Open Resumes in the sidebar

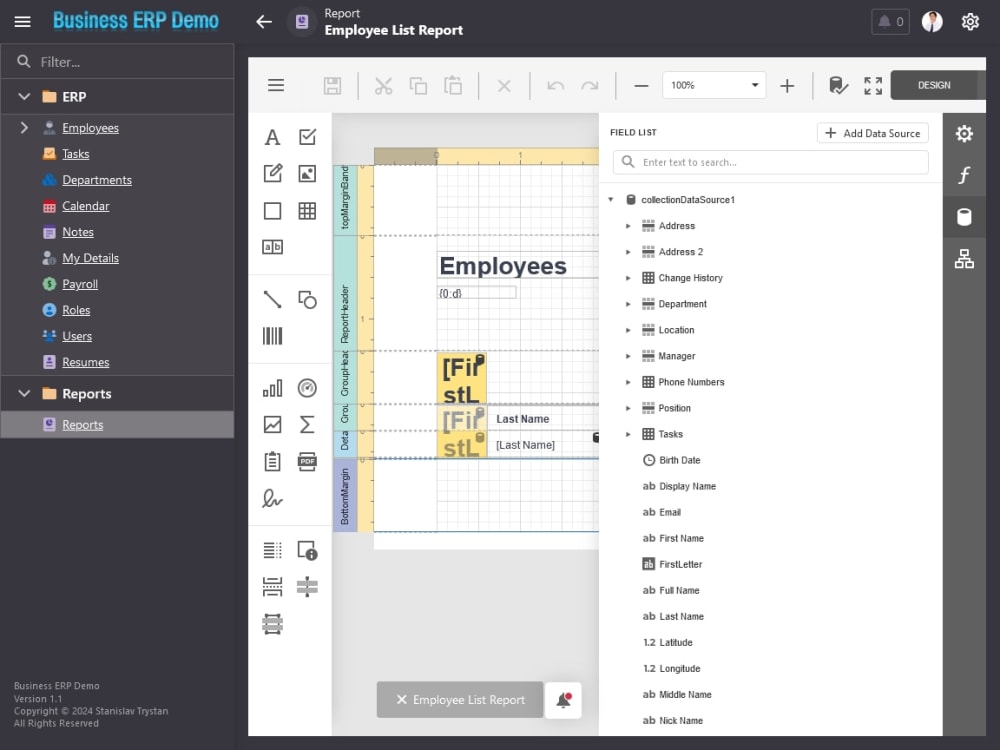85,362
